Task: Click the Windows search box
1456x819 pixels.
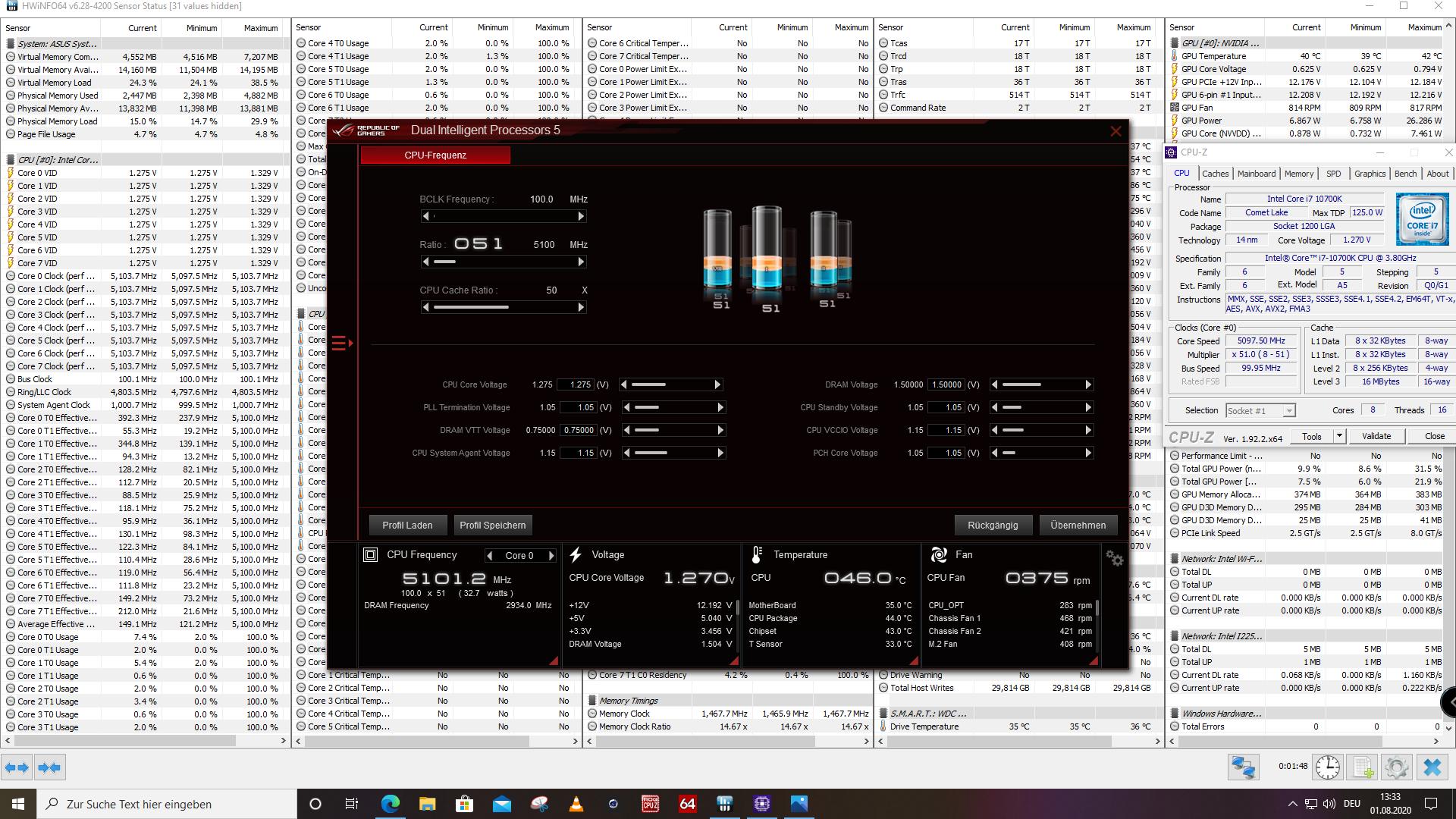Action: [x=167, y=804]
